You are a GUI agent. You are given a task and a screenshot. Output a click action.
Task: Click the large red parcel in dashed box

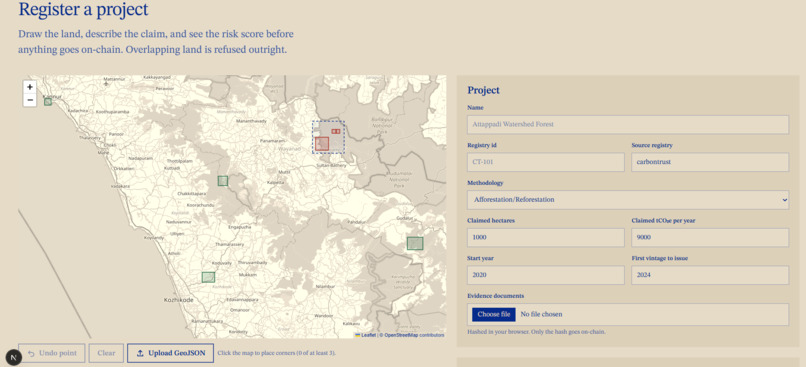322,143
